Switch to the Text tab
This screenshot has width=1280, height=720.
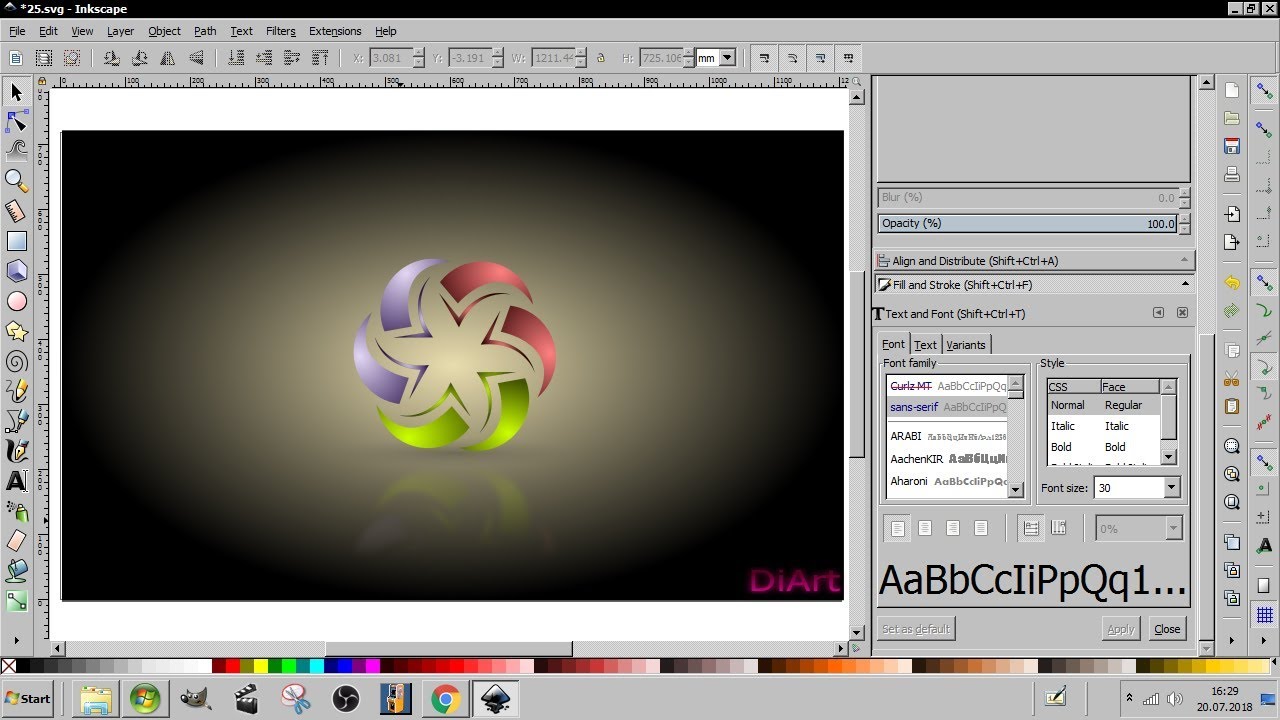point(926,345)
